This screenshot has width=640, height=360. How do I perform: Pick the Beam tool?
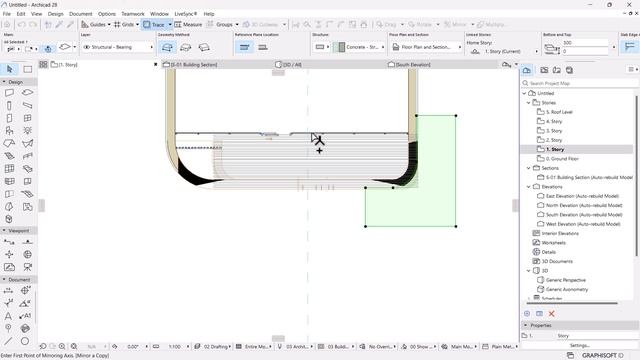(x=27, y=106)
